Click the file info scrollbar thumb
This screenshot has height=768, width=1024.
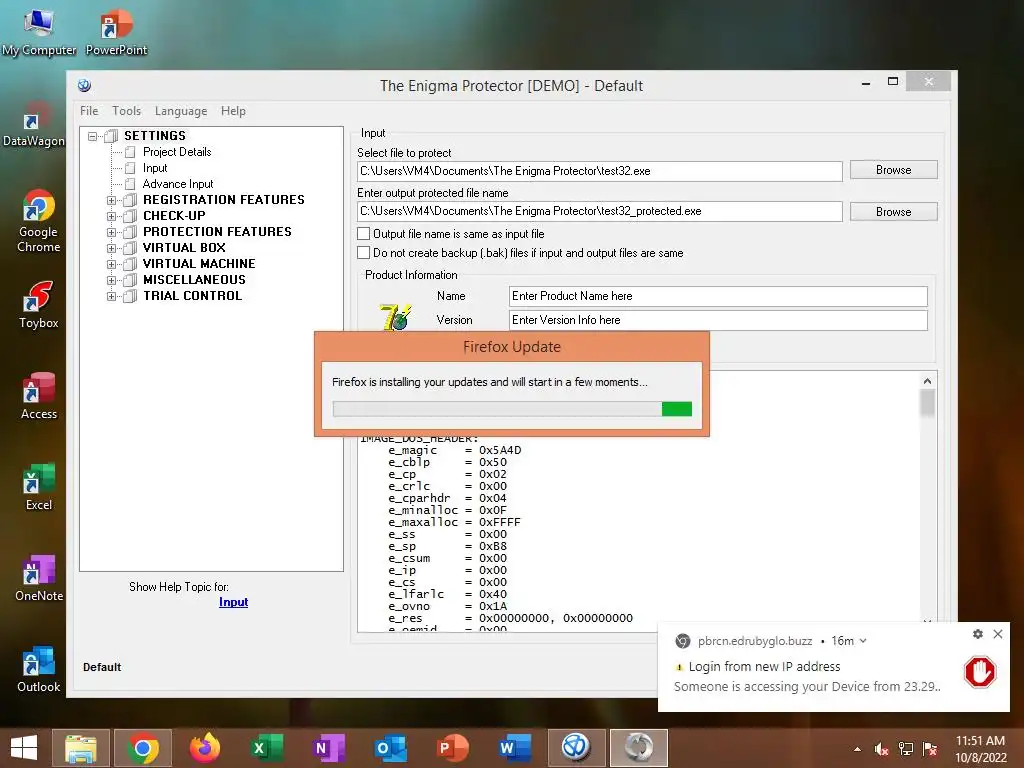[x=927, y=403]
